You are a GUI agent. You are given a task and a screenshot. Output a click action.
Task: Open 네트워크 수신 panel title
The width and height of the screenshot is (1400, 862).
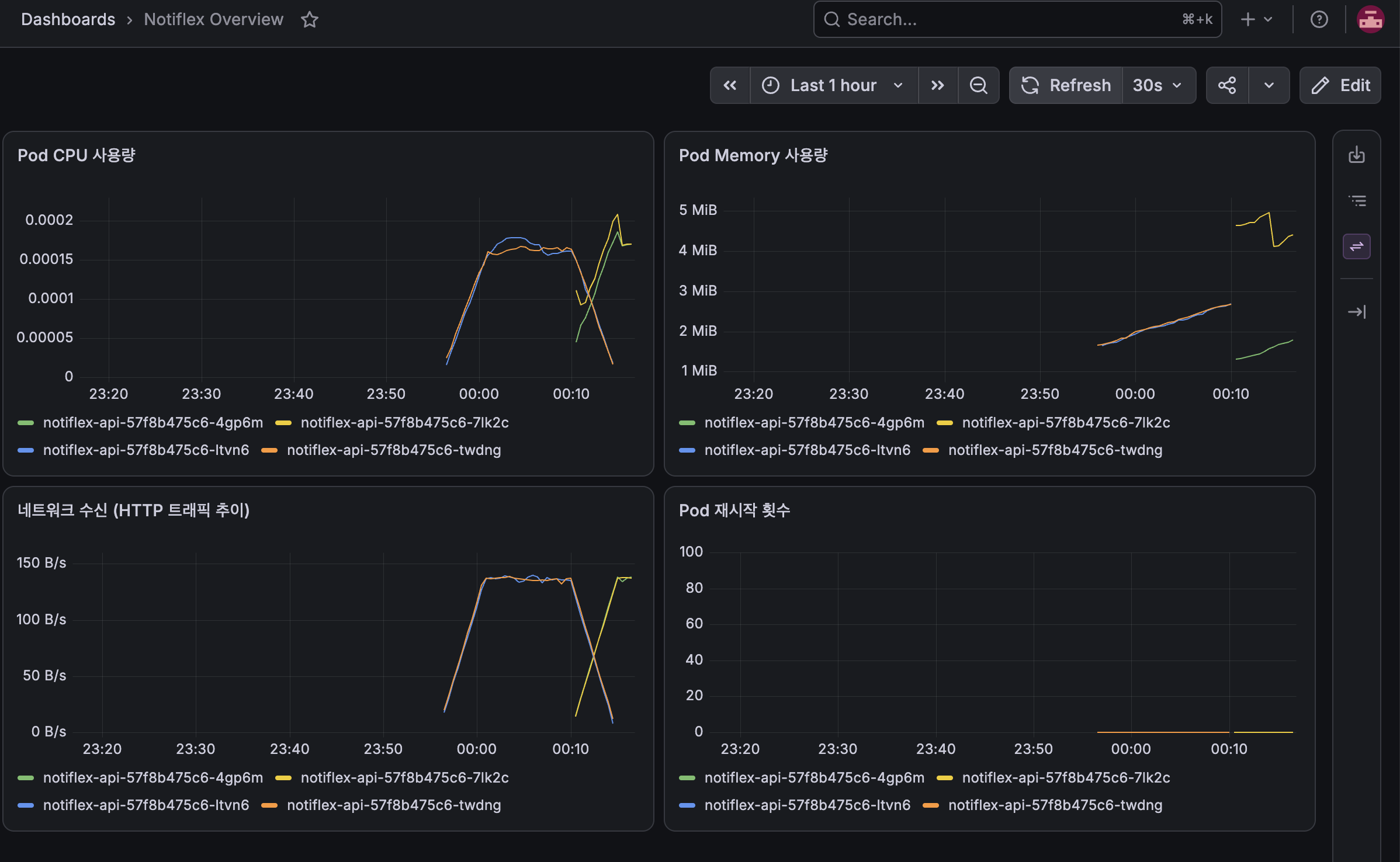pos(134,510)
